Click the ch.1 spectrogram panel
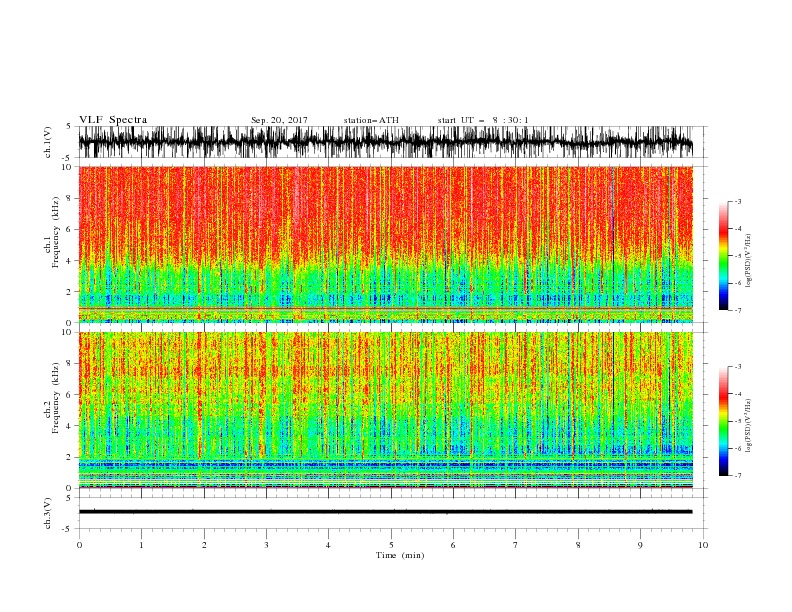This screenshot has height=612, width=792. (x=385, y=244)
